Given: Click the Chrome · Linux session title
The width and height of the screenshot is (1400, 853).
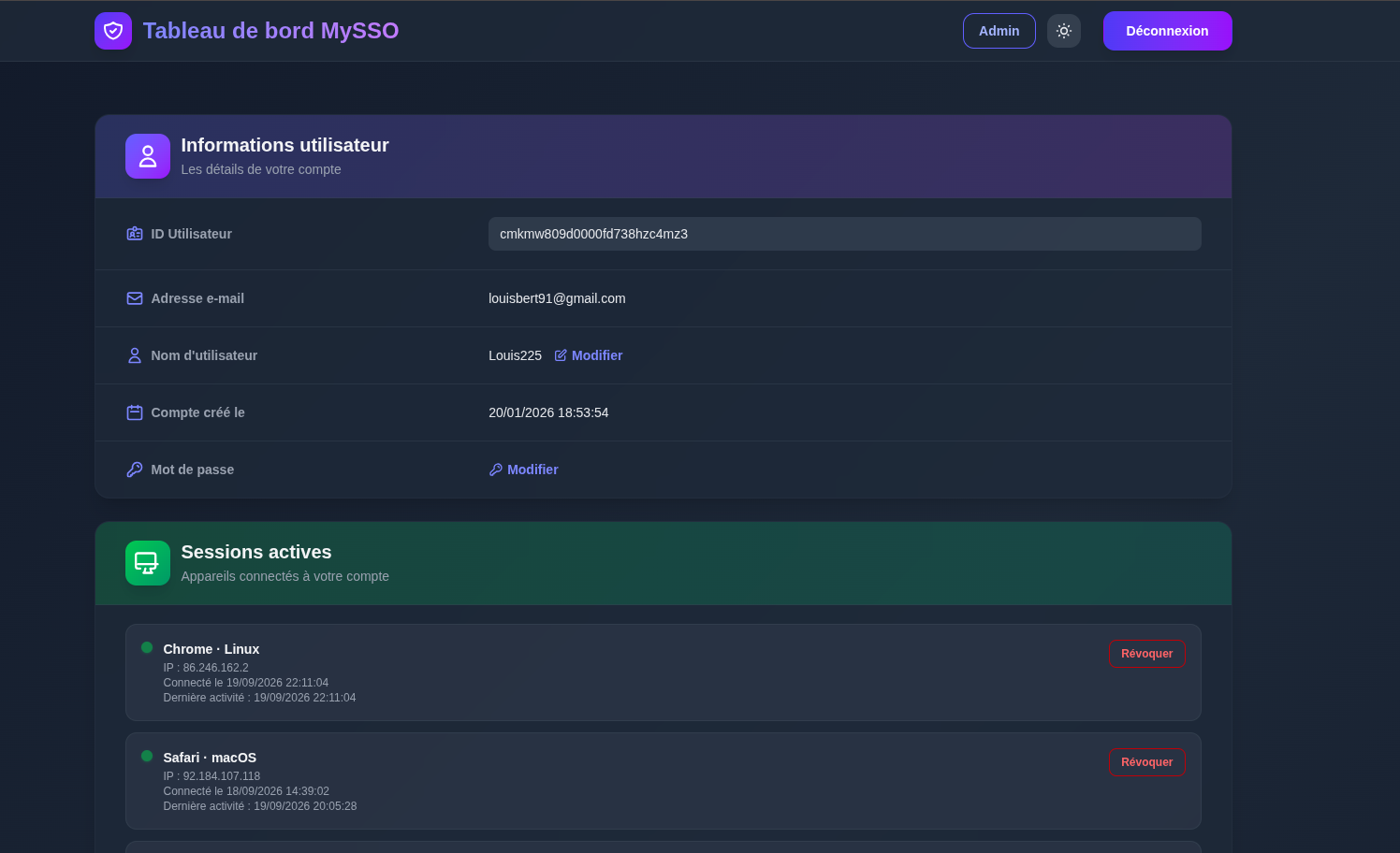Looking at the screenshot, I should coord(211,649).
